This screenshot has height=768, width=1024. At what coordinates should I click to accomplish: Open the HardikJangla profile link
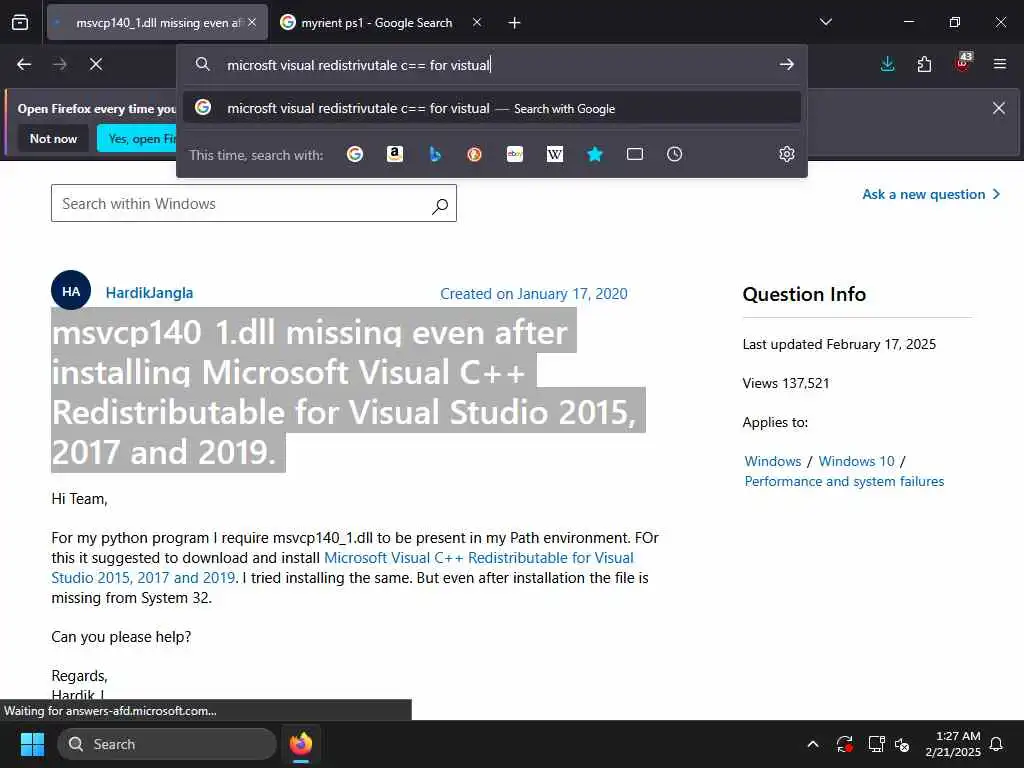[x=149, y=293]
